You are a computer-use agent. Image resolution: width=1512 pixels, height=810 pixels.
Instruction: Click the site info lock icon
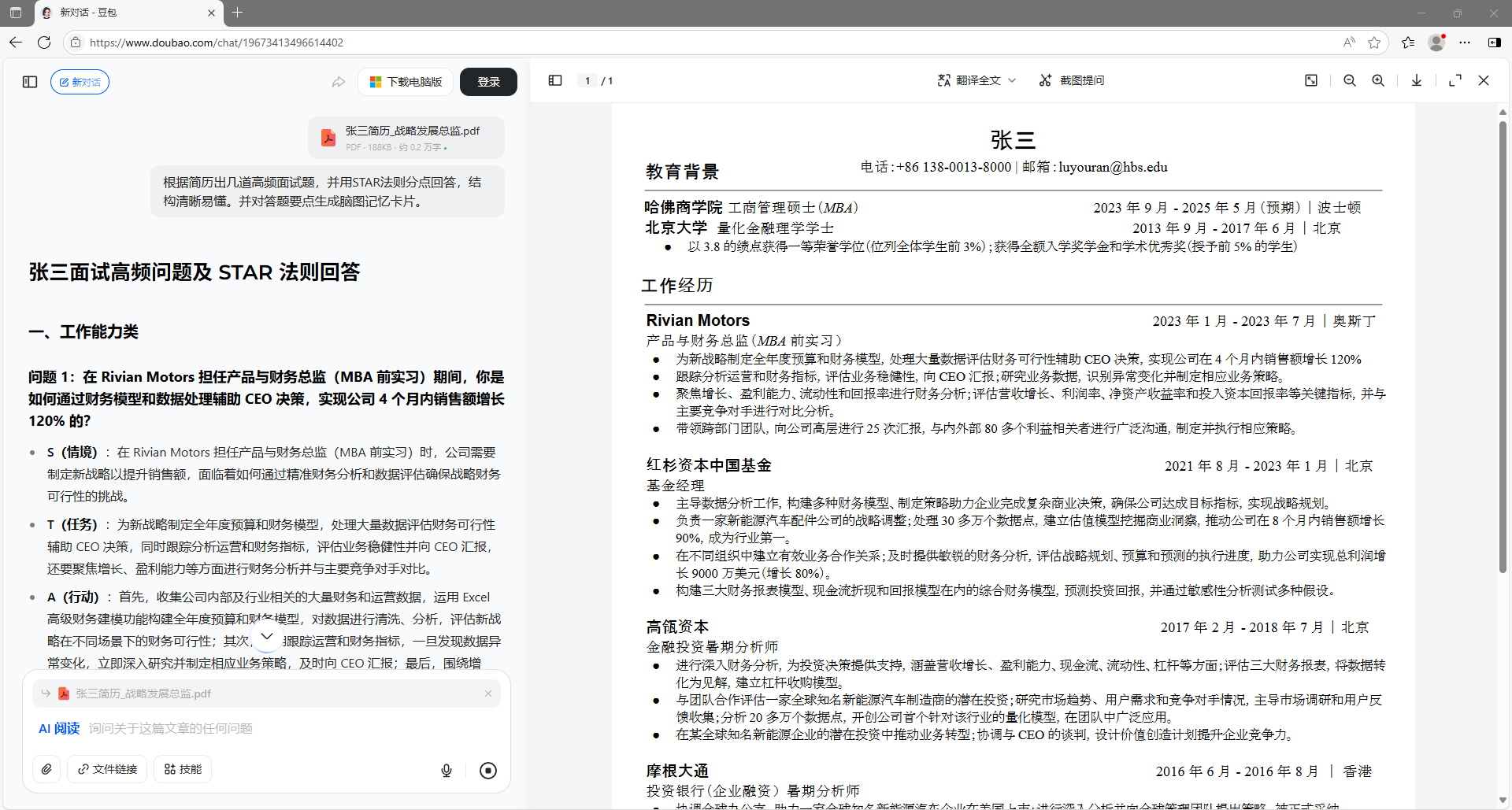(76, 43)
